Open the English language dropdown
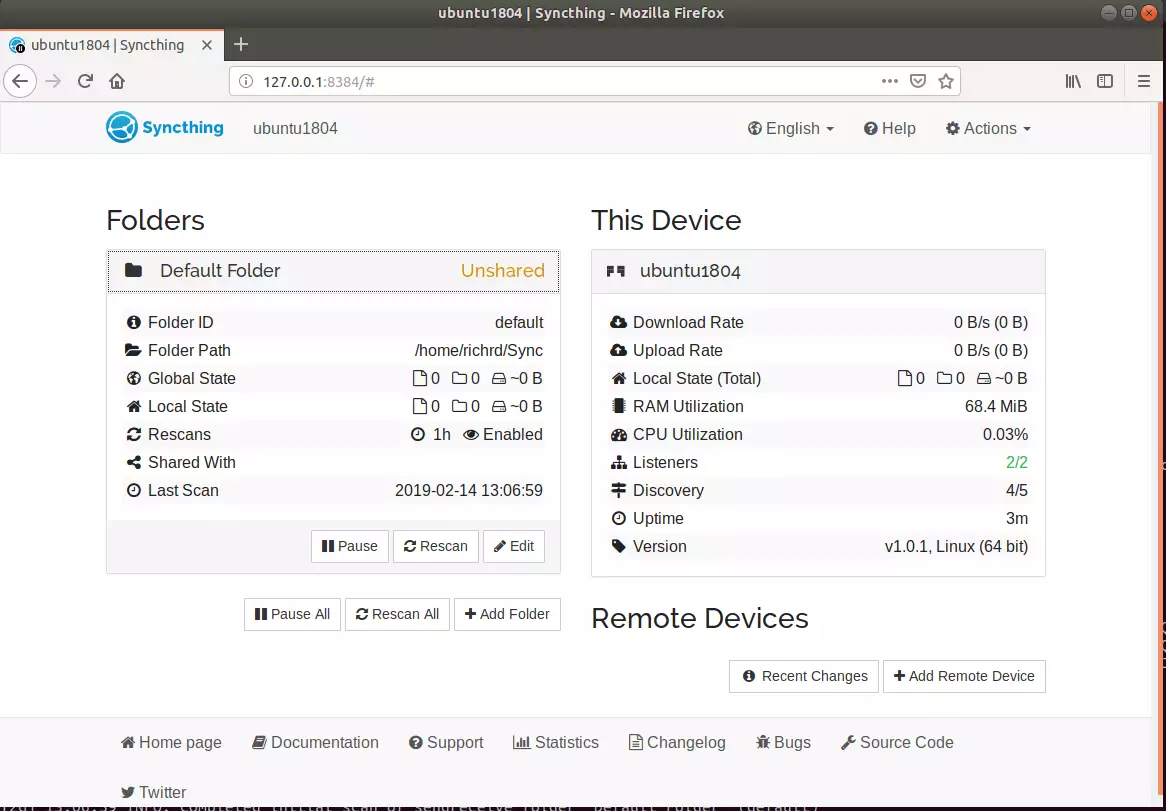This screenshot has height=811, width=1166. pyautogui.click(x=791, y=128)
